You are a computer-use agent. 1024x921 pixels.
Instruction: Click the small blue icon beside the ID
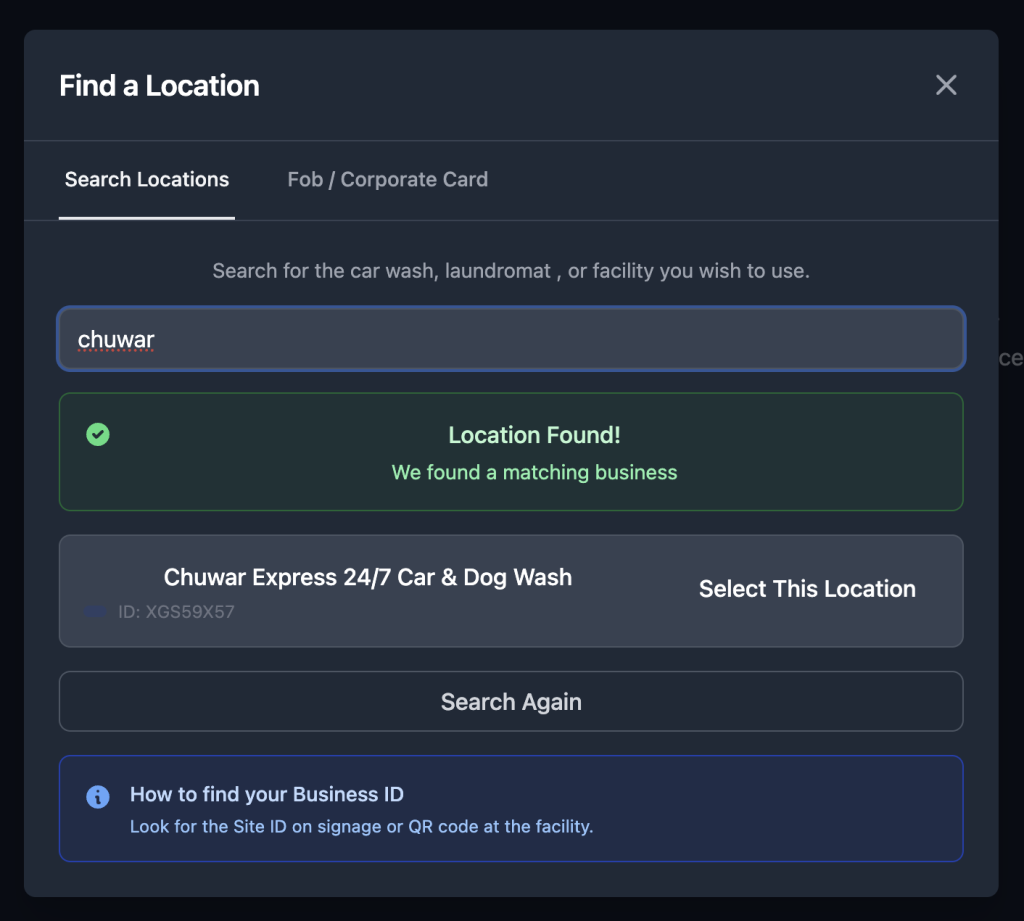96,611
